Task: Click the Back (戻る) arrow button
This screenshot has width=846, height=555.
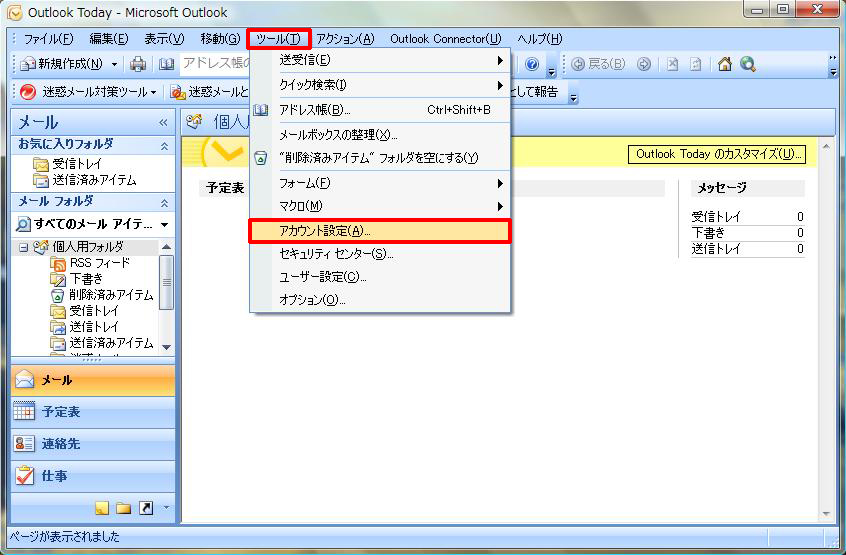Action: (598, 64)
